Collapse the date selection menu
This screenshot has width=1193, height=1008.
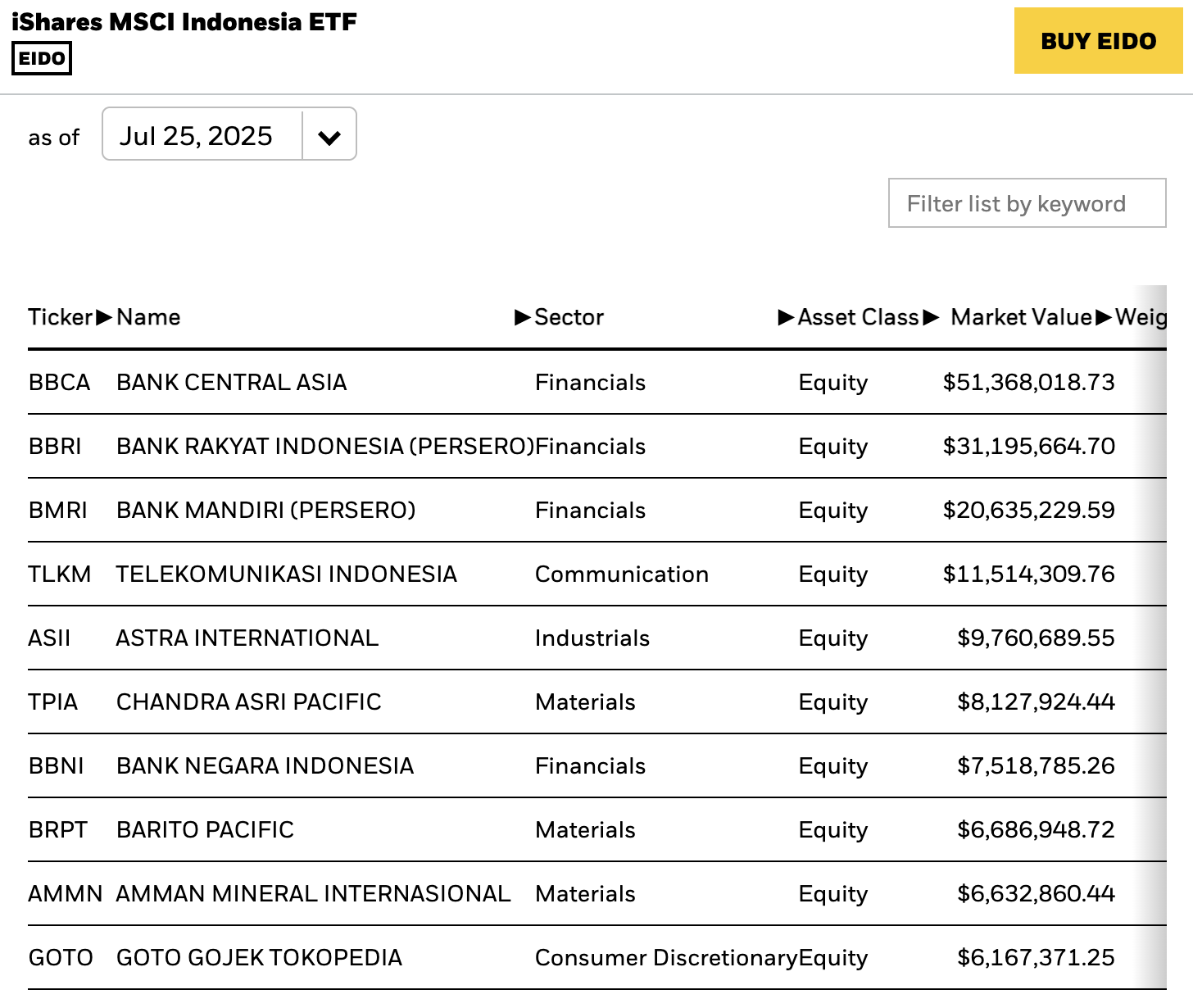(x=329, y=134)
